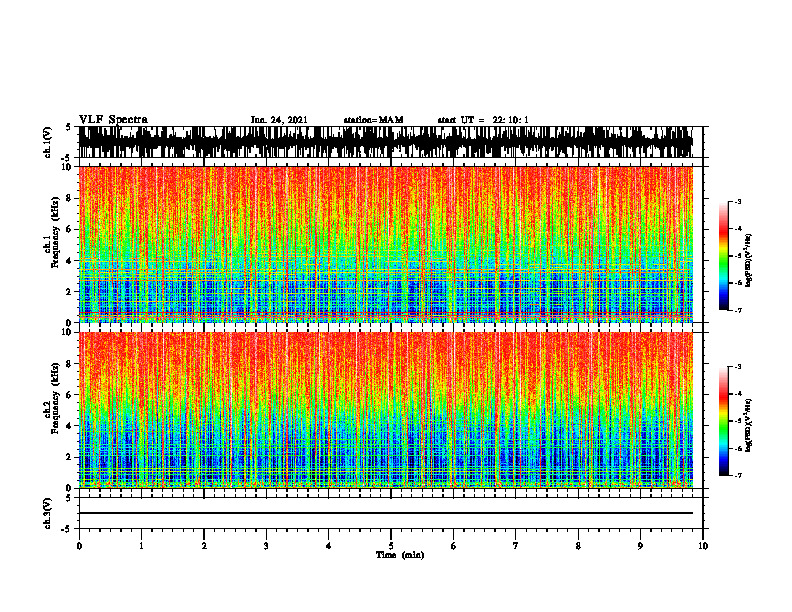Click the date "Jan. 24, 2021" in header
The width and height of the screenshot is (792, 612).
(279, 120)
